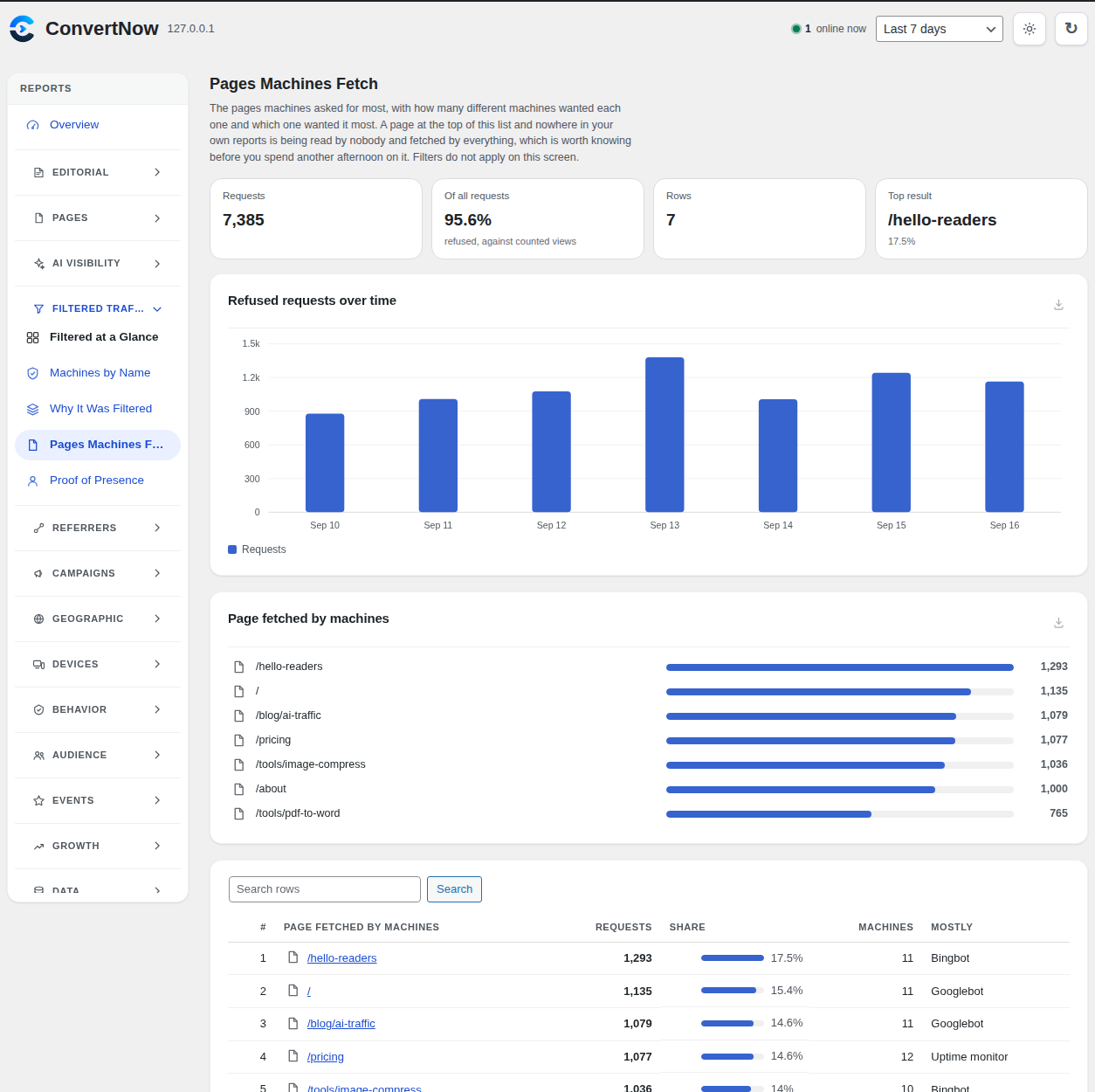
Task: Click inside the Search rows field
Action: (x=325, y=889)
